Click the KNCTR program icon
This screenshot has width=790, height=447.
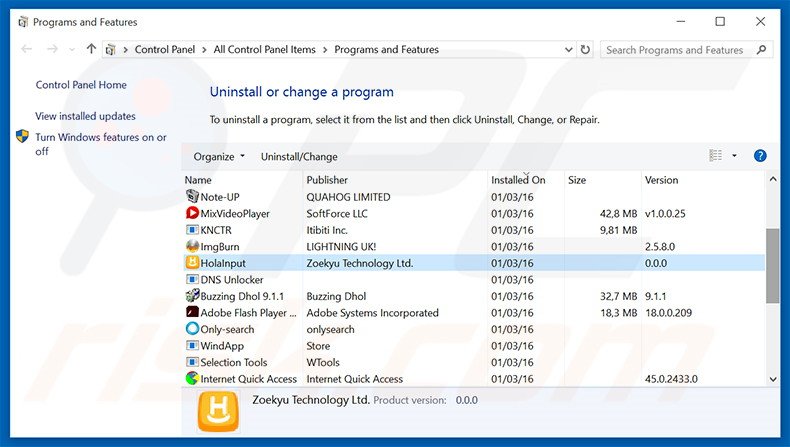192,230
